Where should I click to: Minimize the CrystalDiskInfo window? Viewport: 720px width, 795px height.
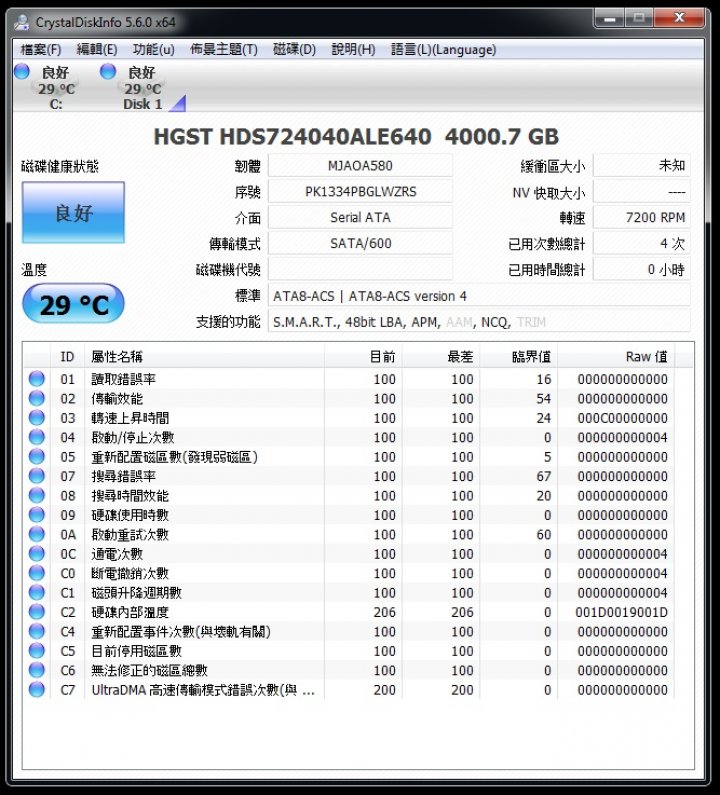[609, 19]
